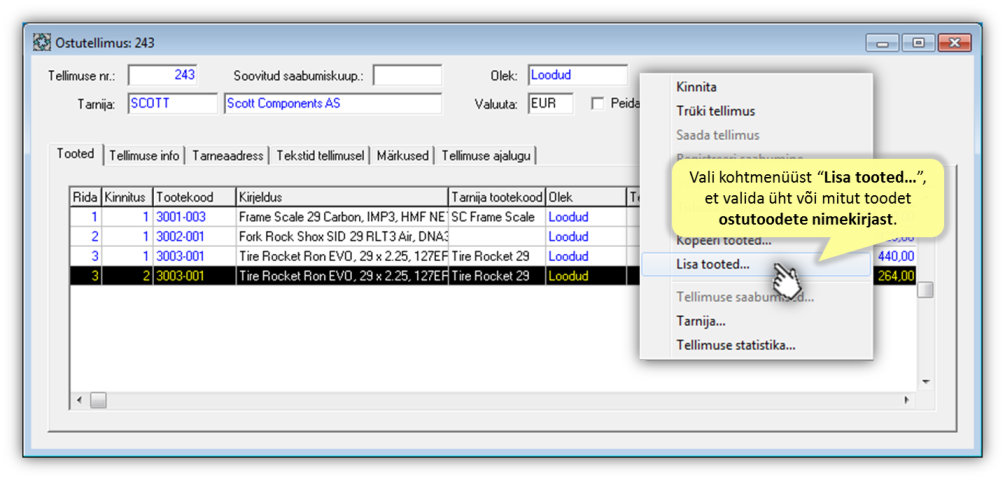Go to the Märkused tab

(x=403, y=156)
